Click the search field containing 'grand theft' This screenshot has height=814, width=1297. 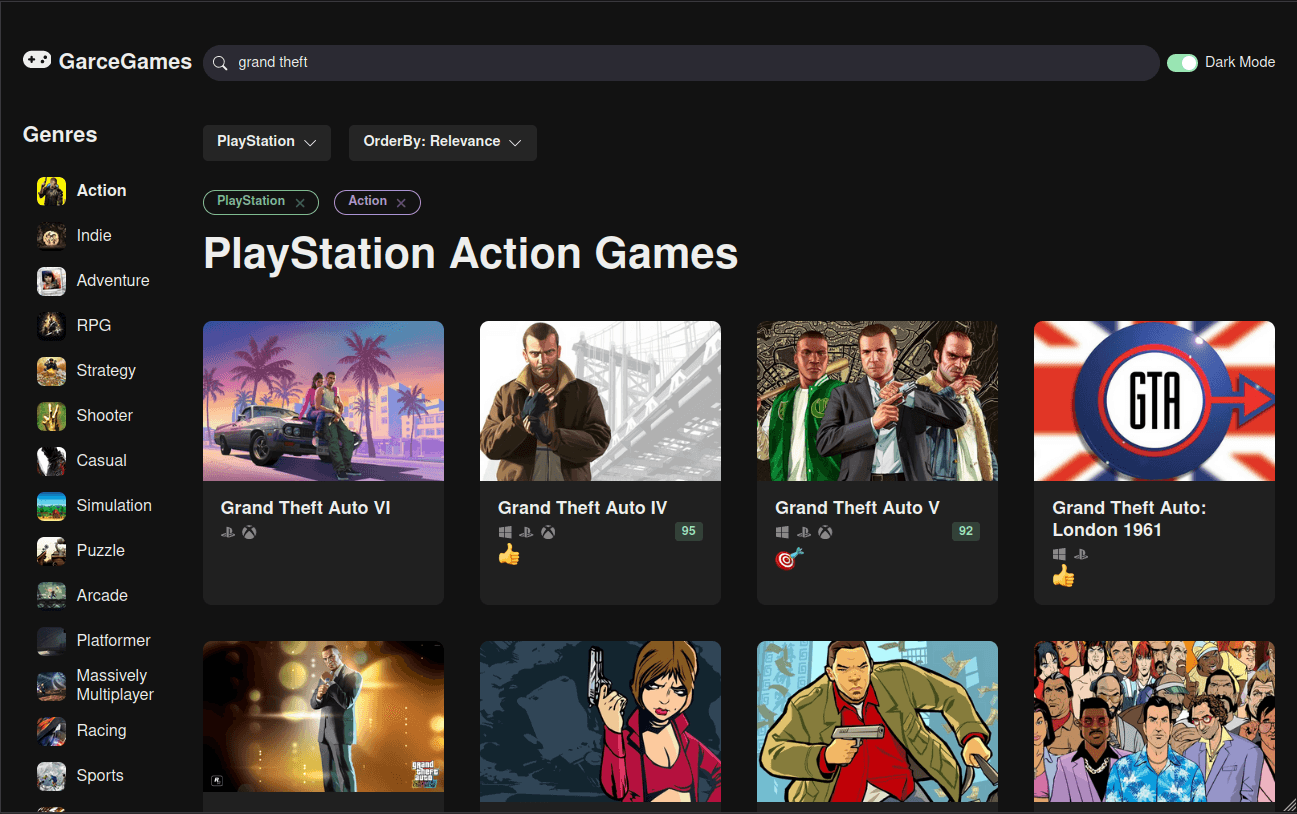[681, 63]
